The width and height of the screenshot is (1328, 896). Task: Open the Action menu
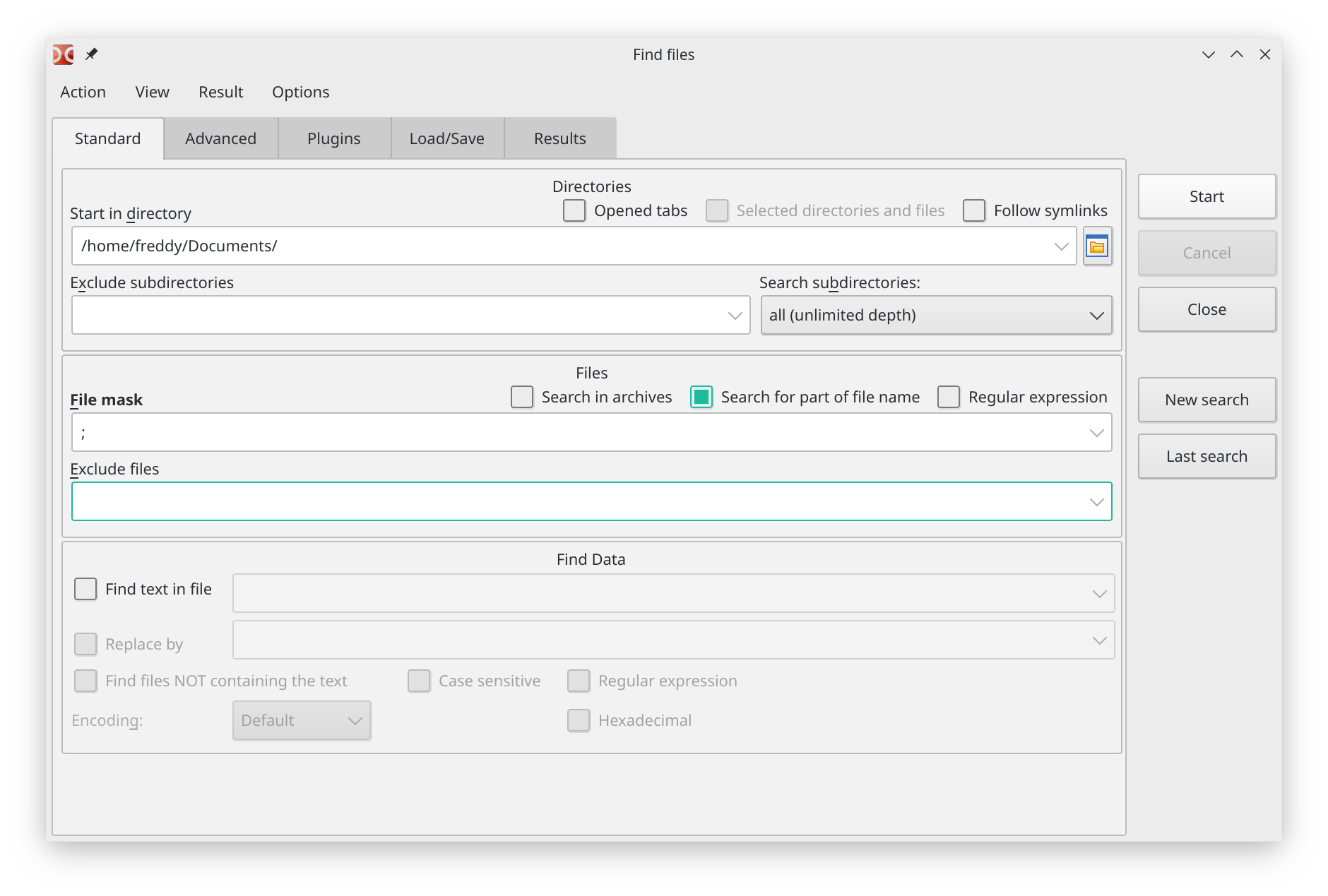click(83, 92)
